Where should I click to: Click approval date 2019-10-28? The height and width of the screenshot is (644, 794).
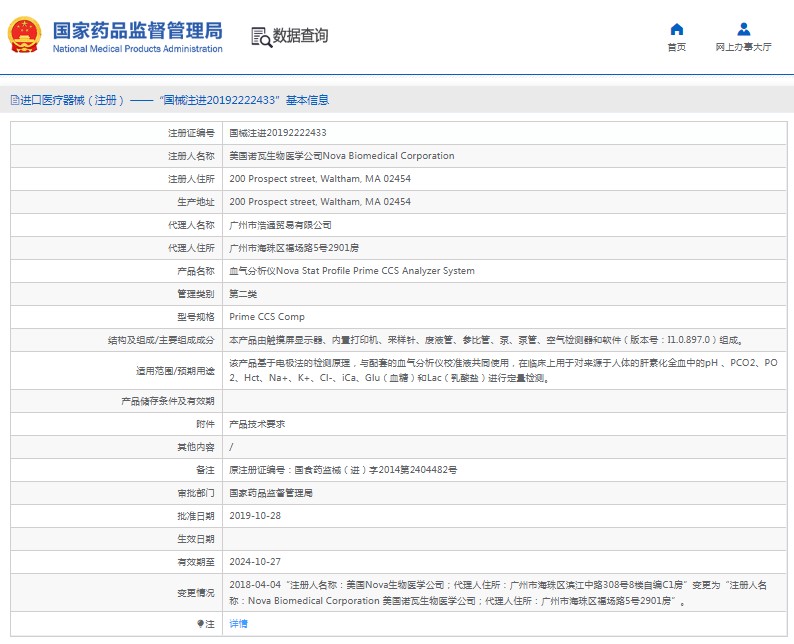(255, 516)
